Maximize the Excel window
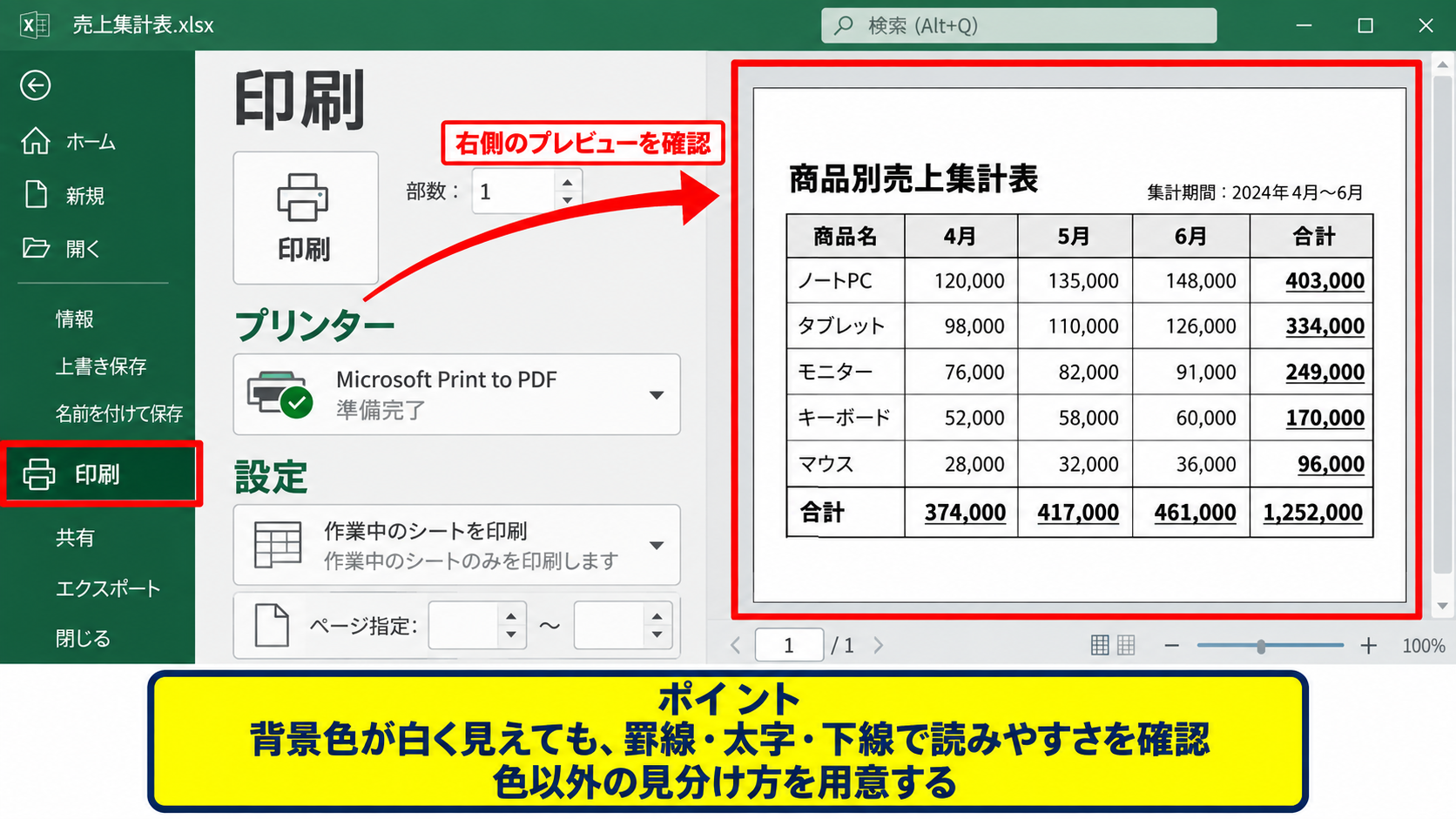This screenshot has height=819, width=1456. coord(1365,25)
